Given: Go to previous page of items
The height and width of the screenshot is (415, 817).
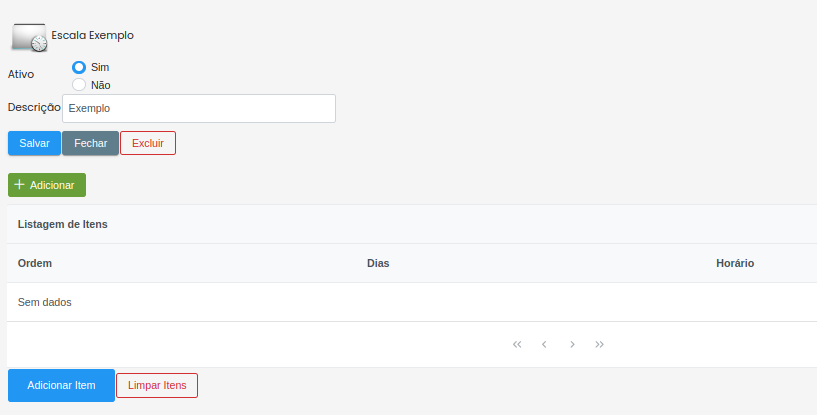Looking at the screenshot, I should coord(544,344).
